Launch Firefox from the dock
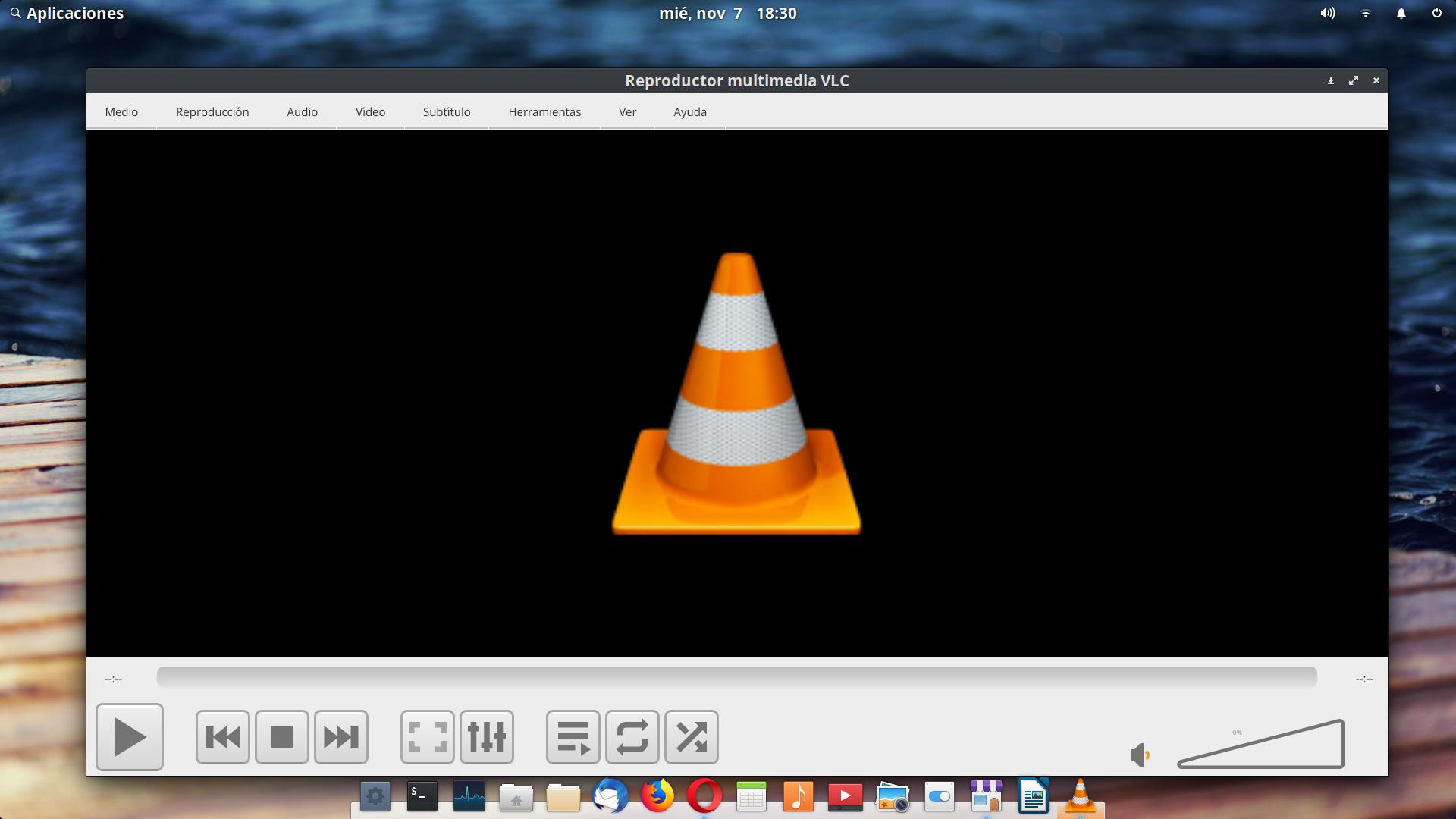Image resolution: width=1456 pixels, height=819 pixels. pos(657,797)
